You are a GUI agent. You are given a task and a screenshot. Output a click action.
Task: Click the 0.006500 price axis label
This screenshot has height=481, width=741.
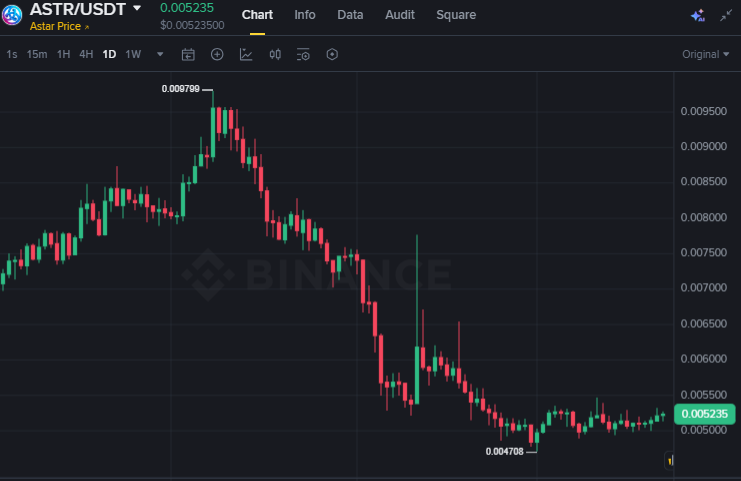click(704, 324)
